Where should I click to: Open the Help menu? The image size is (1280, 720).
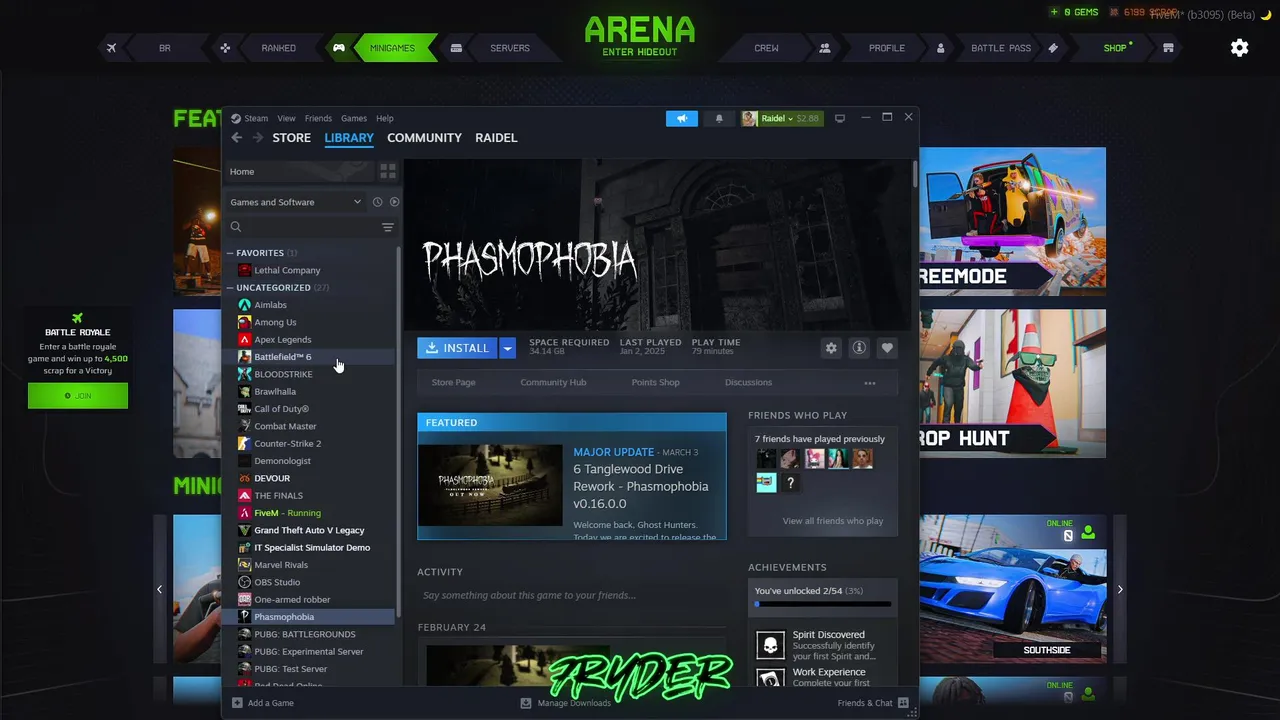click(x=385, y=118)
